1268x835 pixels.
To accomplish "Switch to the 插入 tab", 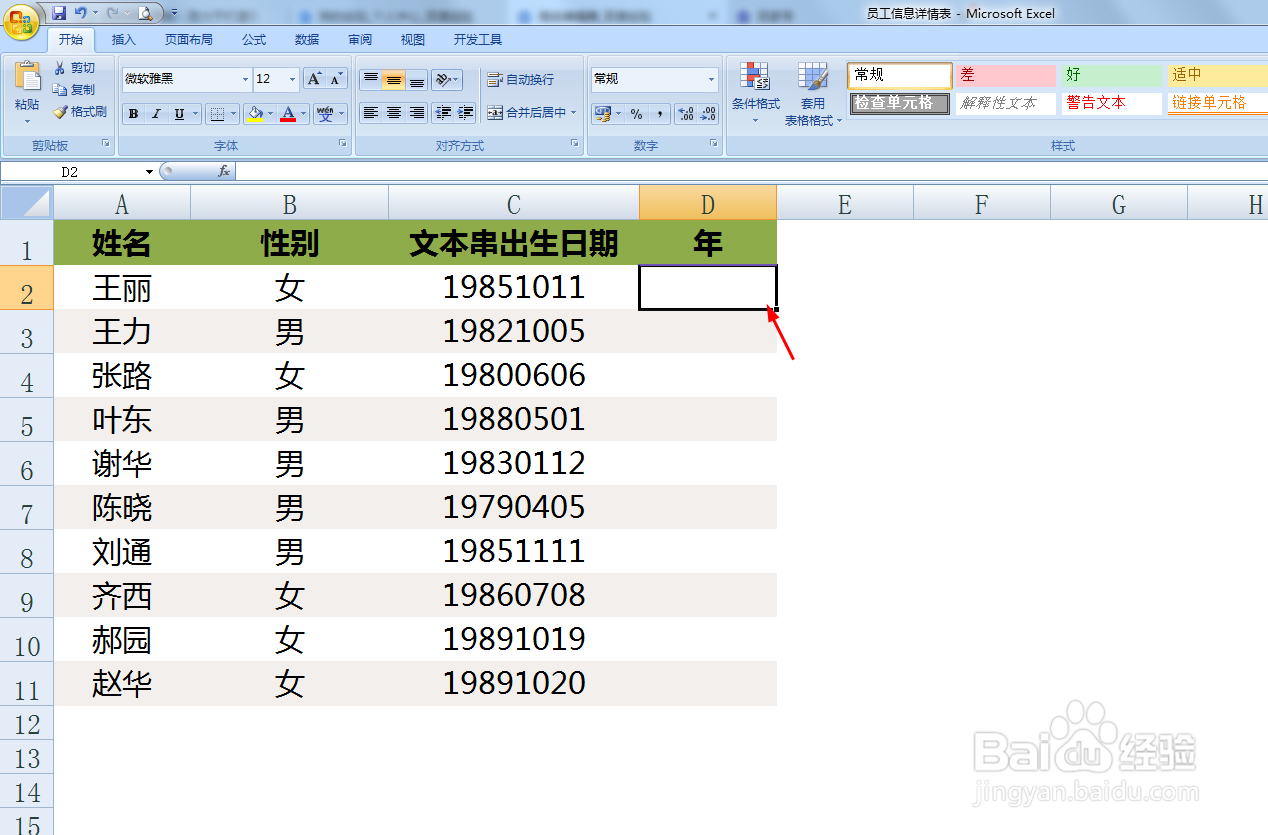I will pos(124,40).
